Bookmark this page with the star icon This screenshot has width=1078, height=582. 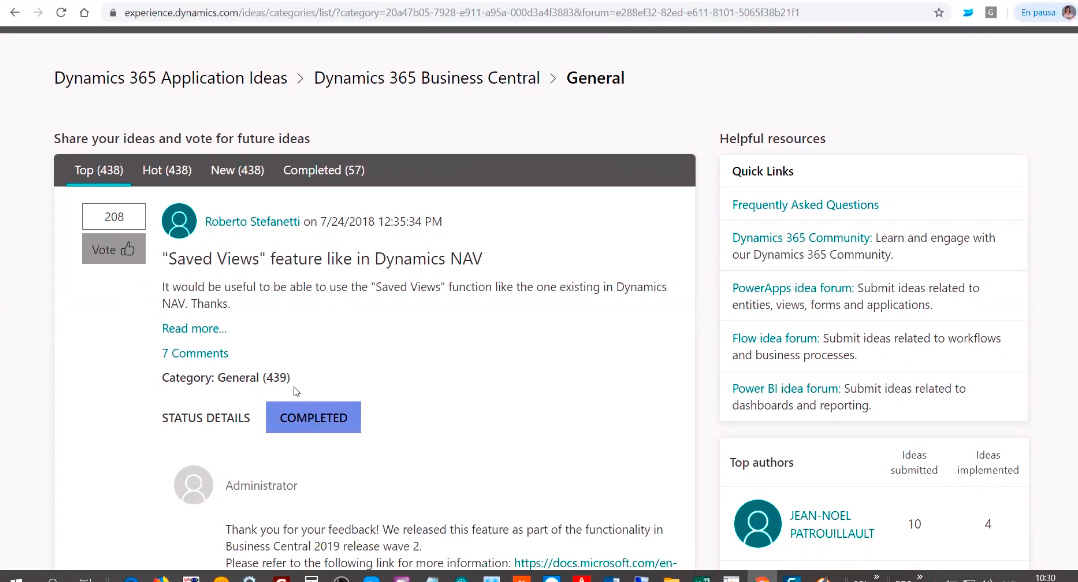tap(938, 13)
